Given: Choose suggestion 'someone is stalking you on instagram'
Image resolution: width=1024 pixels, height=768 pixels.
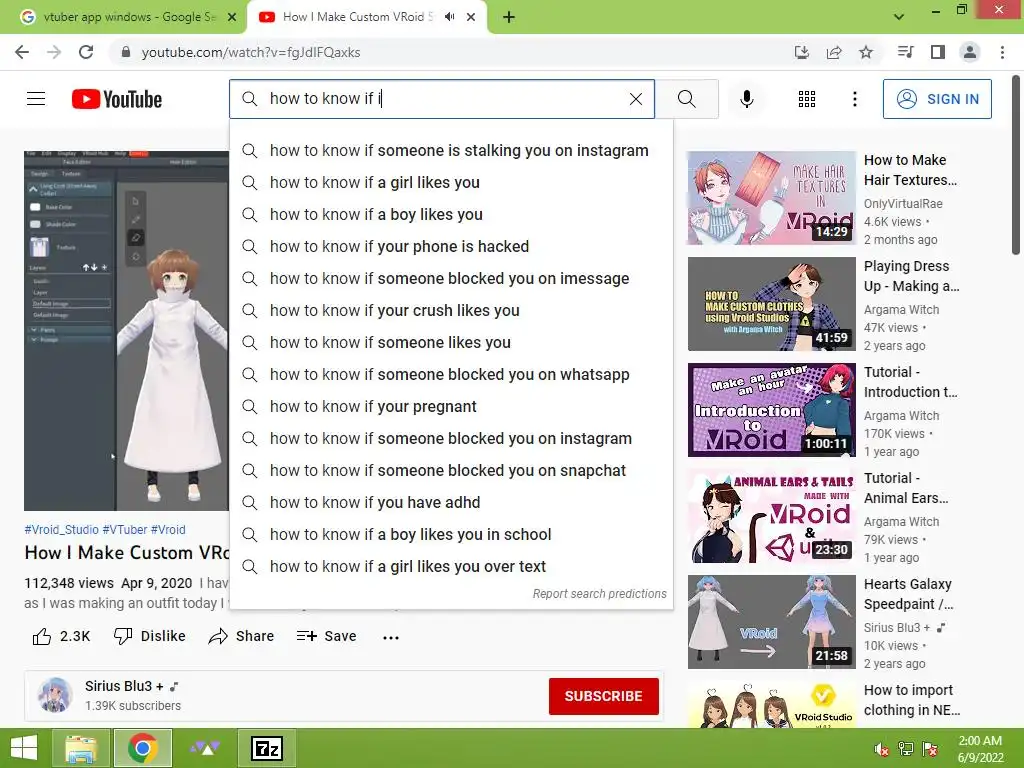Looking at the screenshot, I should point(451,150).
